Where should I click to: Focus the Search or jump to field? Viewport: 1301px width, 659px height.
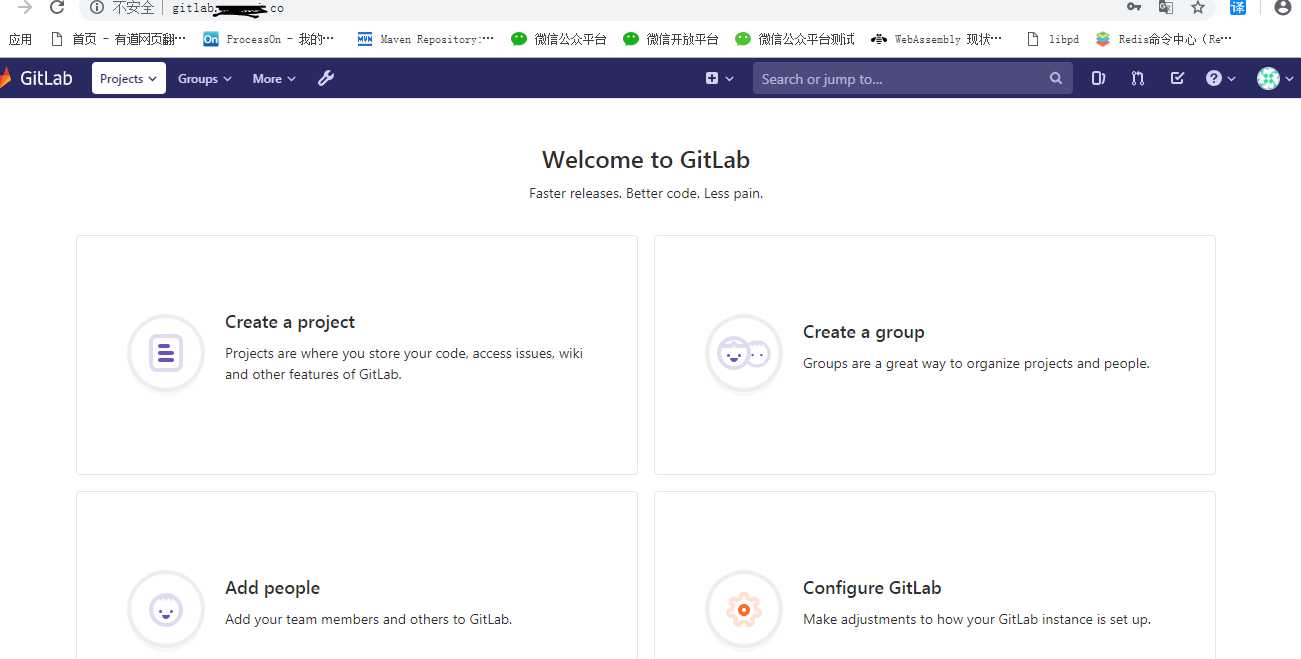point(912,78)
